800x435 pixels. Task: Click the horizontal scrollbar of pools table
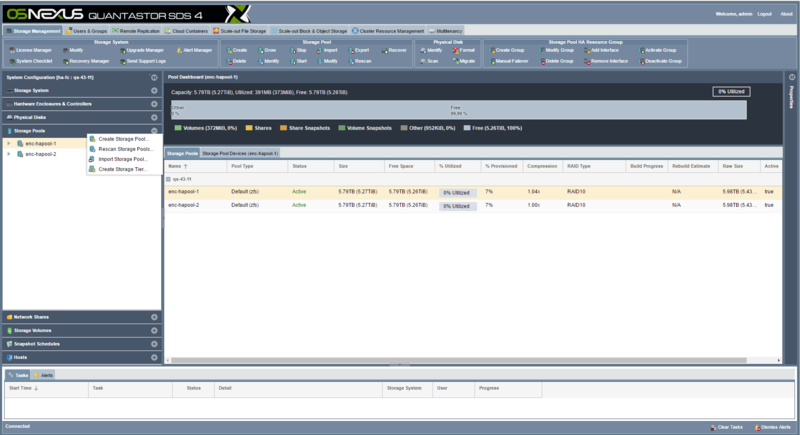tap(458, 361)
